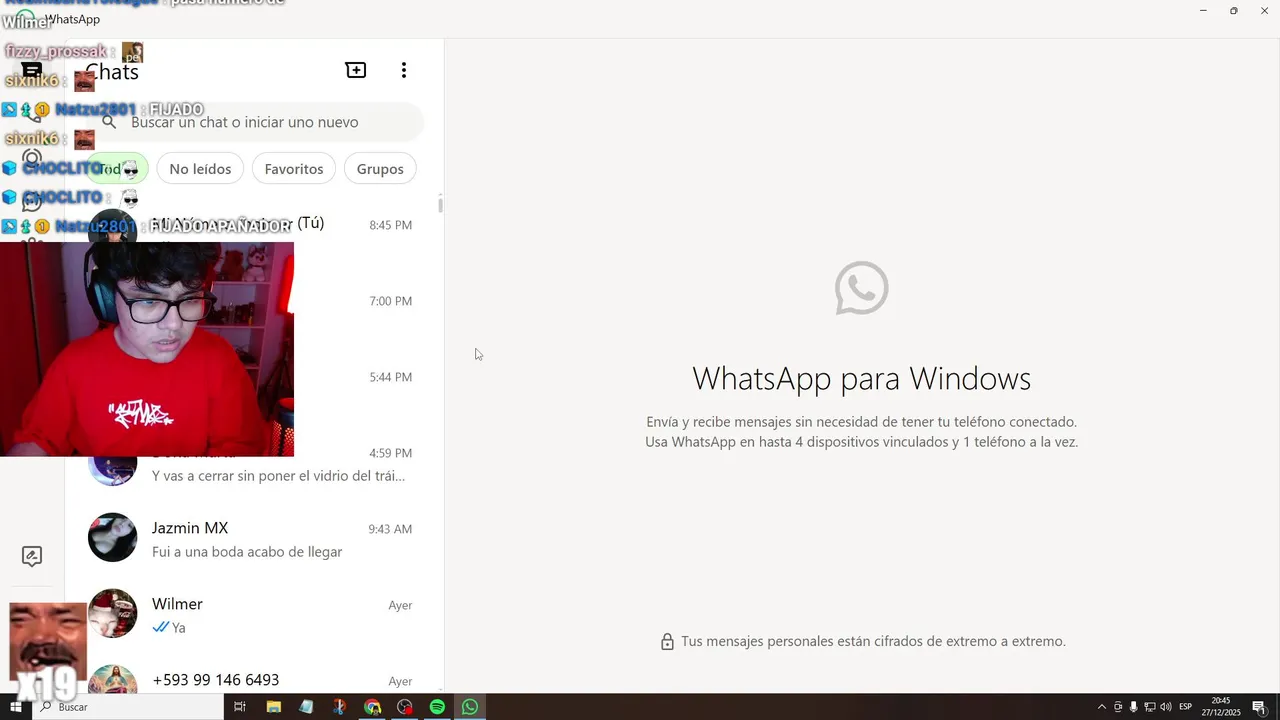This screenshot has width=1280, height=720.
Task: Minimize the WhatsApp window
Action: [1203, 10]
